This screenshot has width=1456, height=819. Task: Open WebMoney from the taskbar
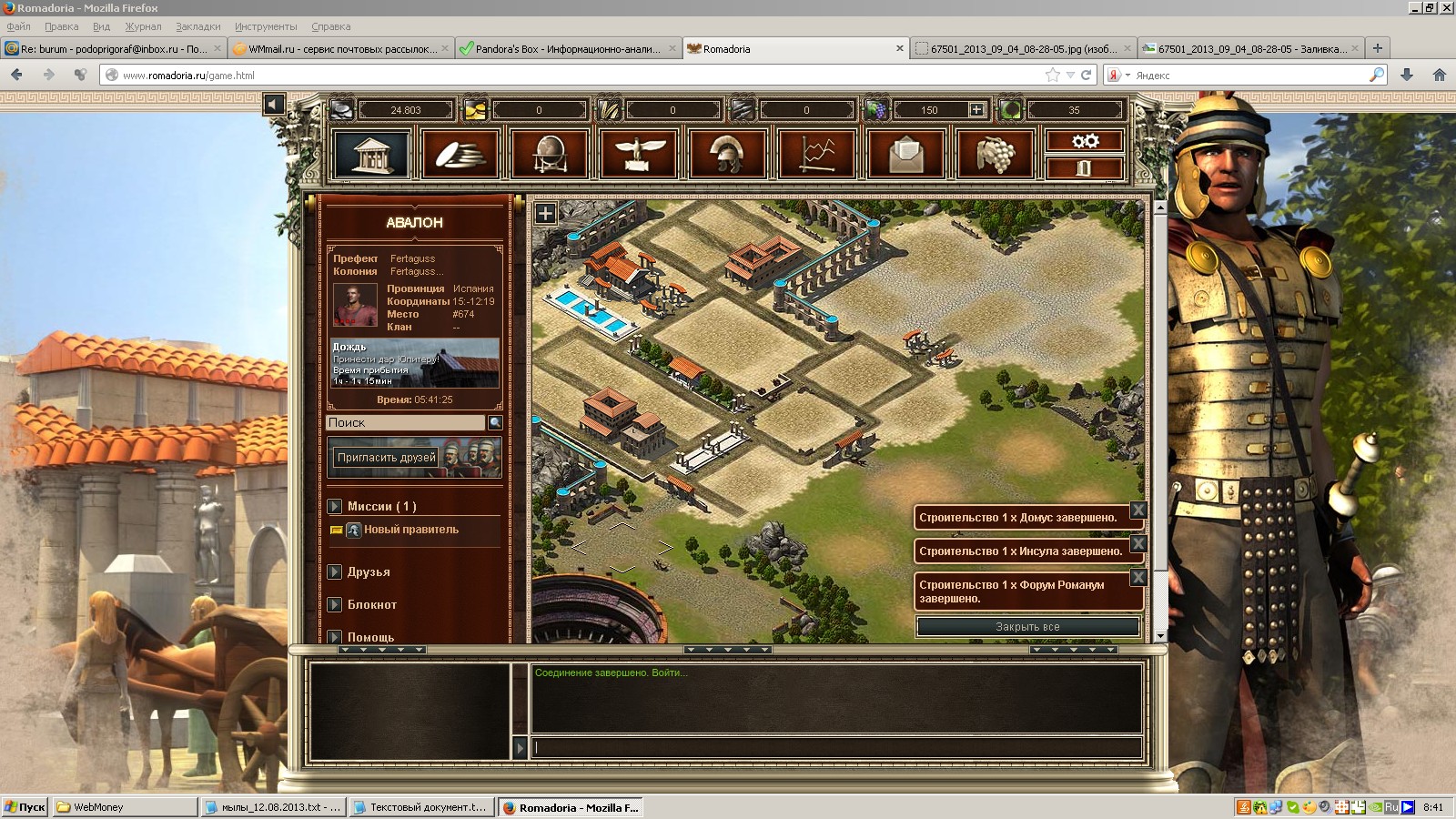(x=125, y=806)
